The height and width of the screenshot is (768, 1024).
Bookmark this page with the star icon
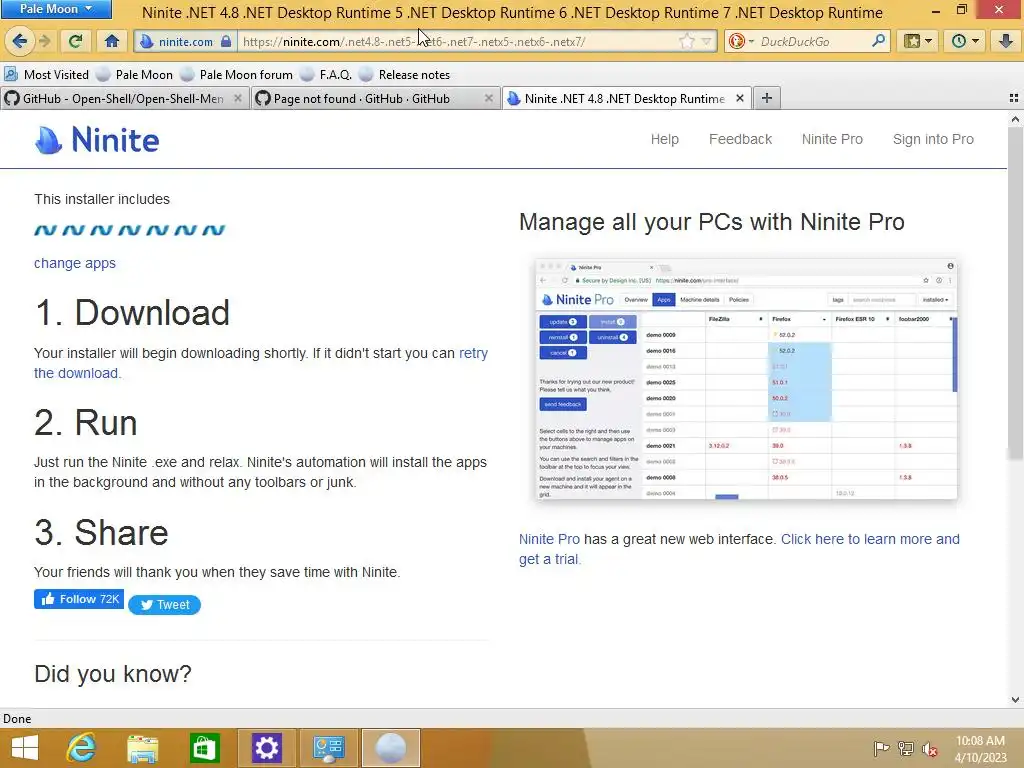click(686, 42)
